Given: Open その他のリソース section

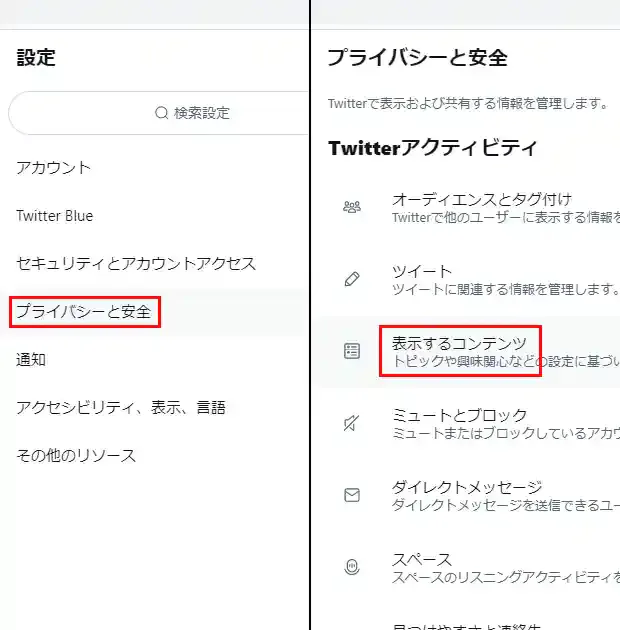Looking at the screenshot, I should coord(76,456).
